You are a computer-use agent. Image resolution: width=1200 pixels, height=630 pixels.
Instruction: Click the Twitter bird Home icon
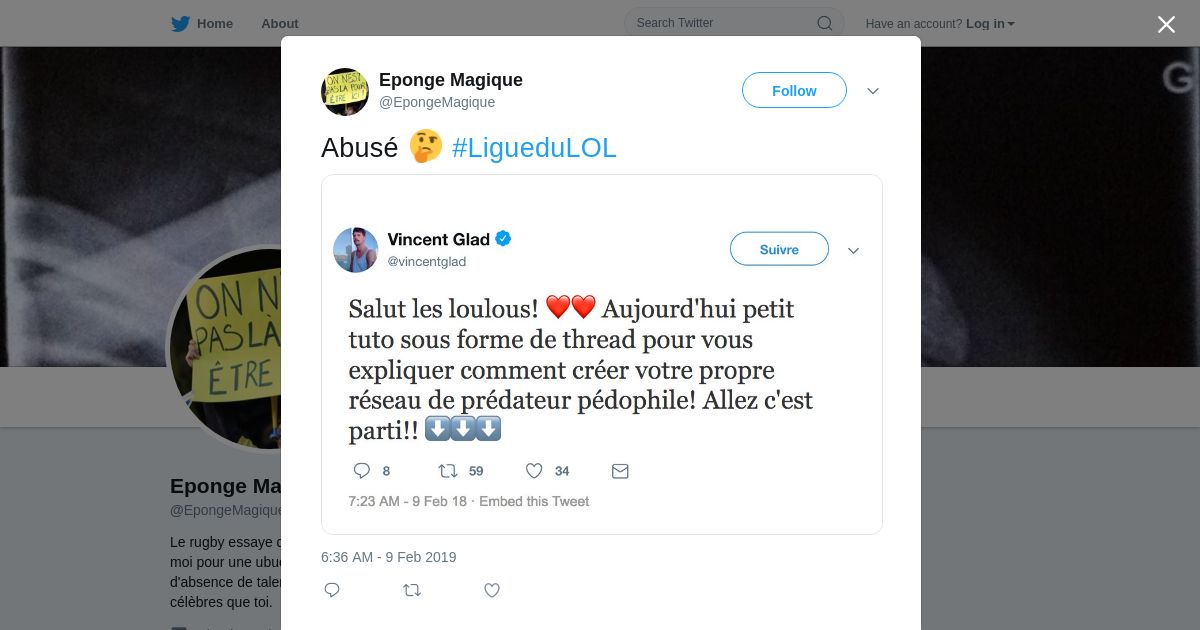coord(180,23)
